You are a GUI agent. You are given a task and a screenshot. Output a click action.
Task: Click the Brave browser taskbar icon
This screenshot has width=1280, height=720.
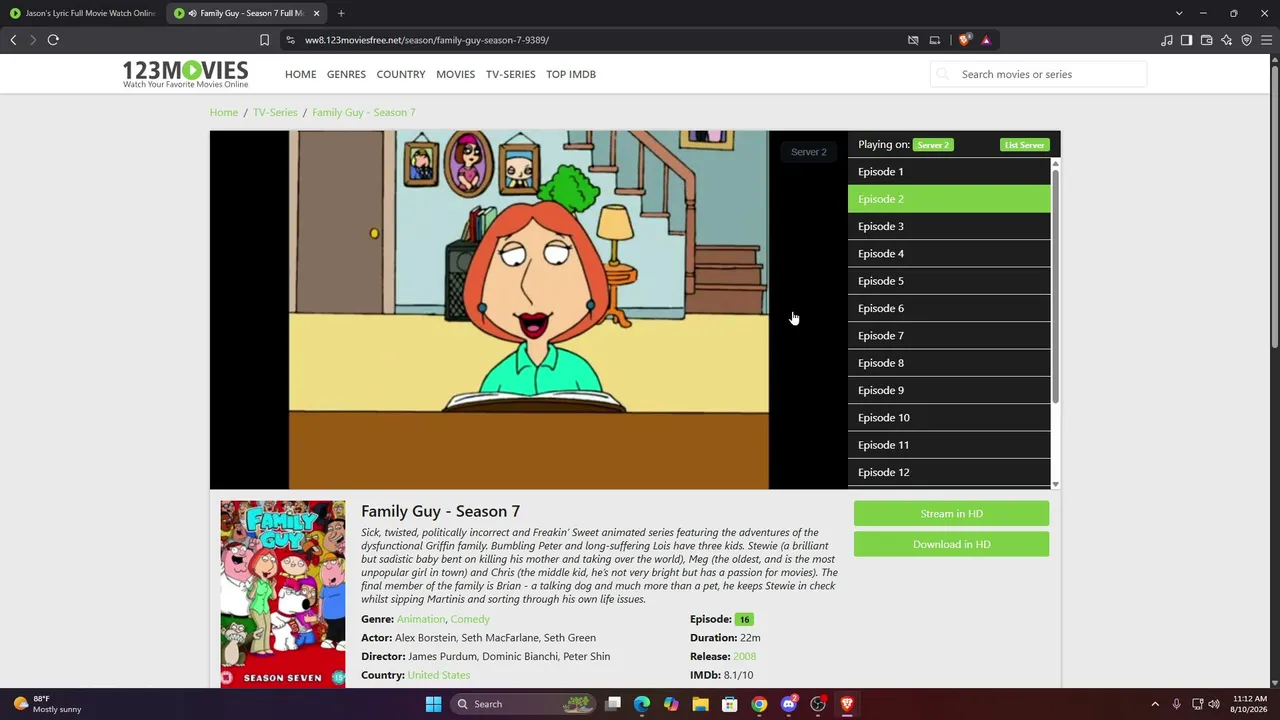click(847, 704)
